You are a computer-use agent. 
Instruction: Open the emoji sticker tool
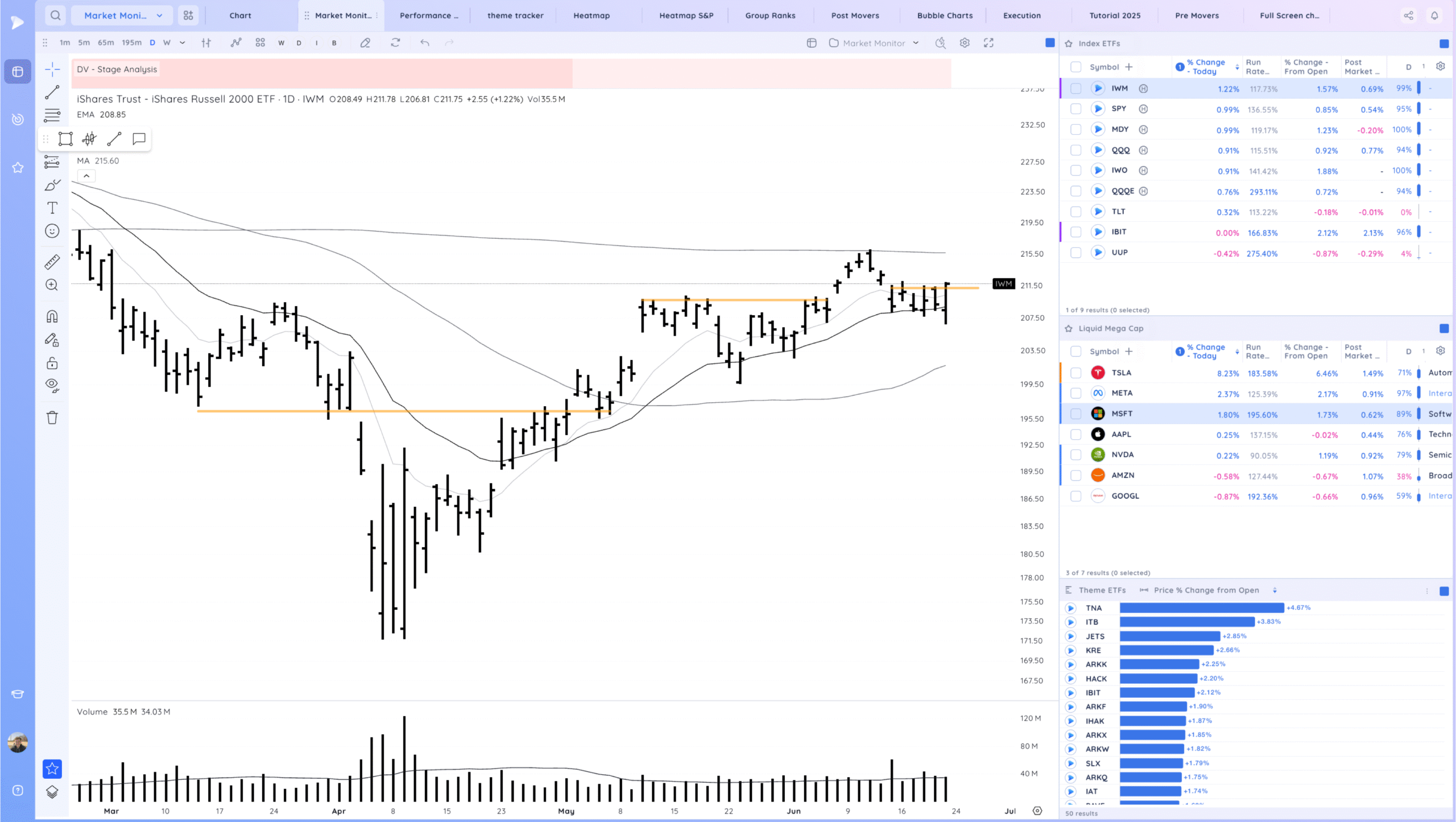point(52,231)
